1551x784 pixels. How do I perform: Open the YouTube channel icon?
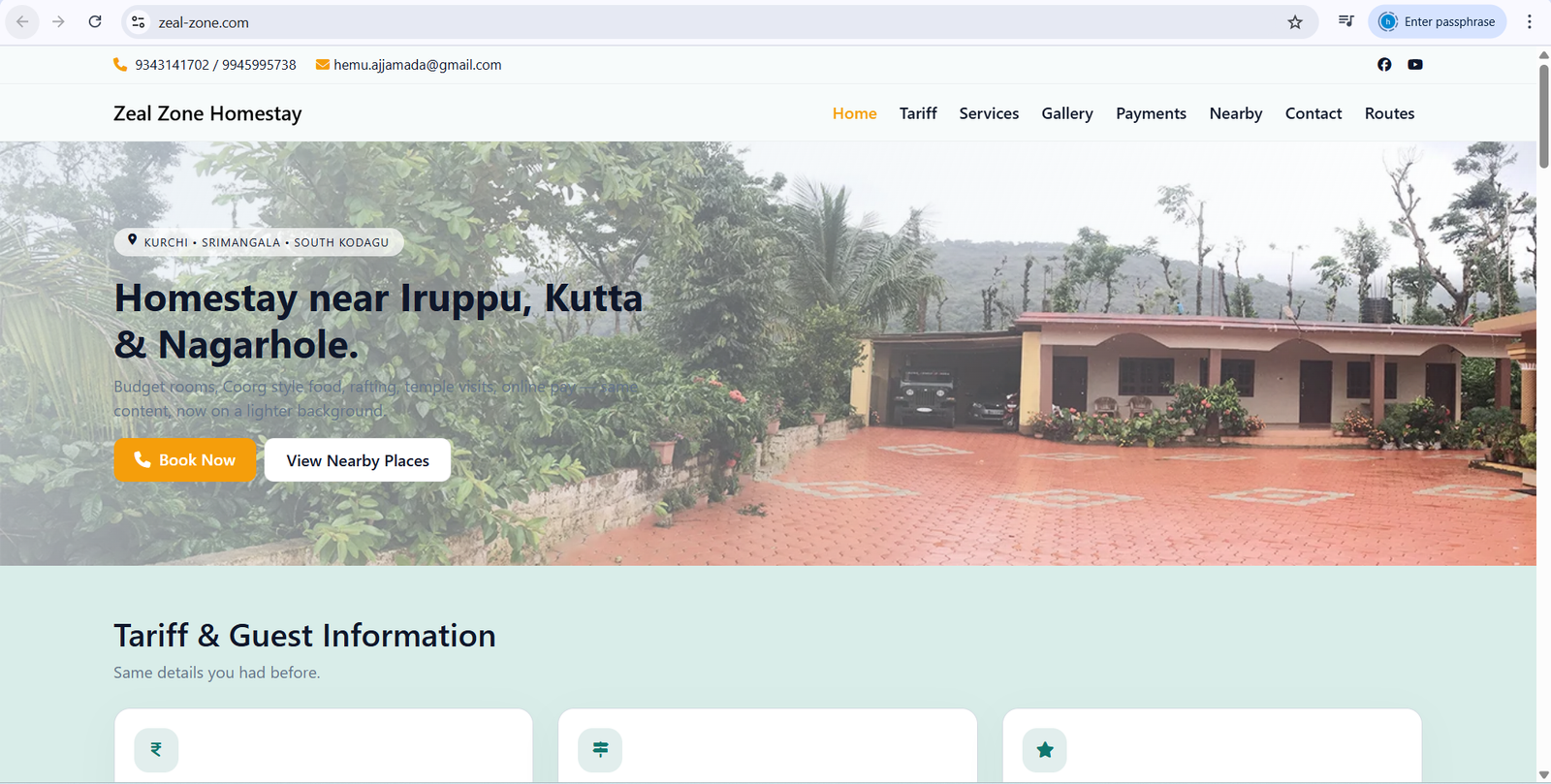pyautogui.click(x=1415, y=64)
